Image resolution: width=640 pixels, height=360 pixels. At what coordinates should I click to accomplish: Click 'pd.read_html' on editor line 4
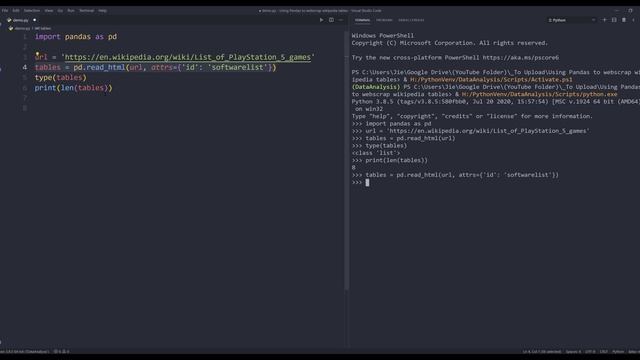(x=99, y=67)
